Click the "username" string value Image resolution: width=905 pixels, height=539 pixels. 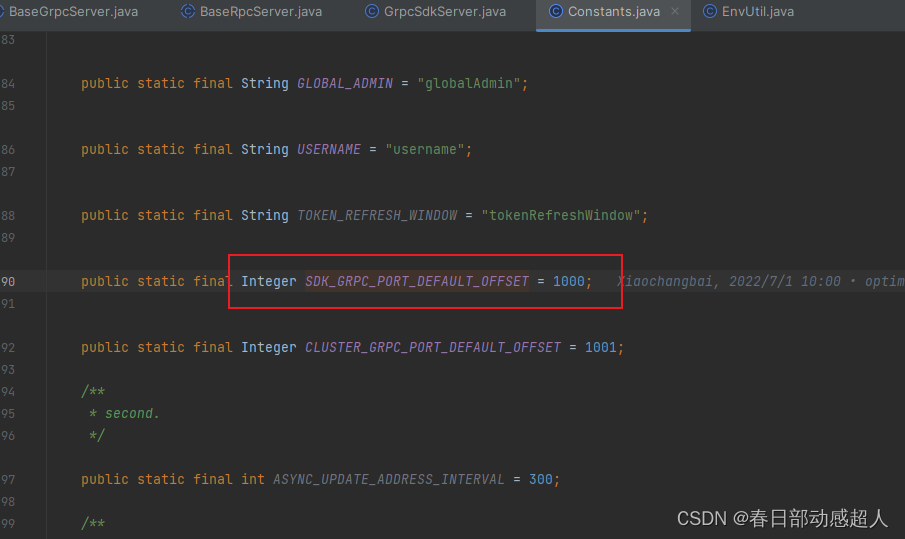pos(425,149)
